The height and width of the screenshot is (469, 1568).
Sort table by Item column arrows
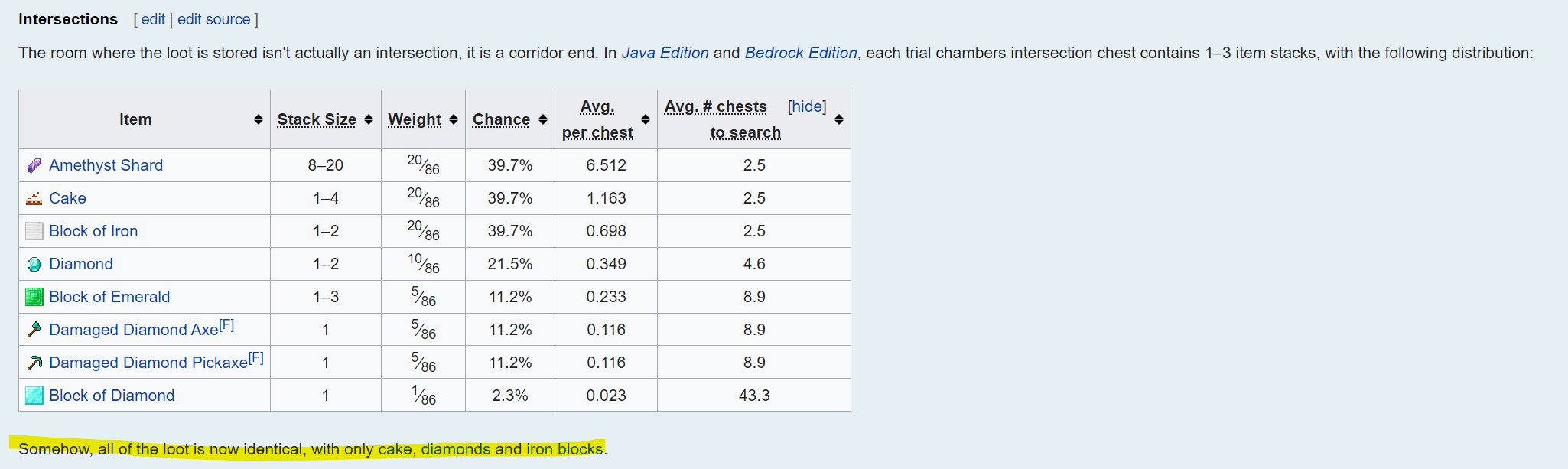pyautogui.click(x=259, y=119)
